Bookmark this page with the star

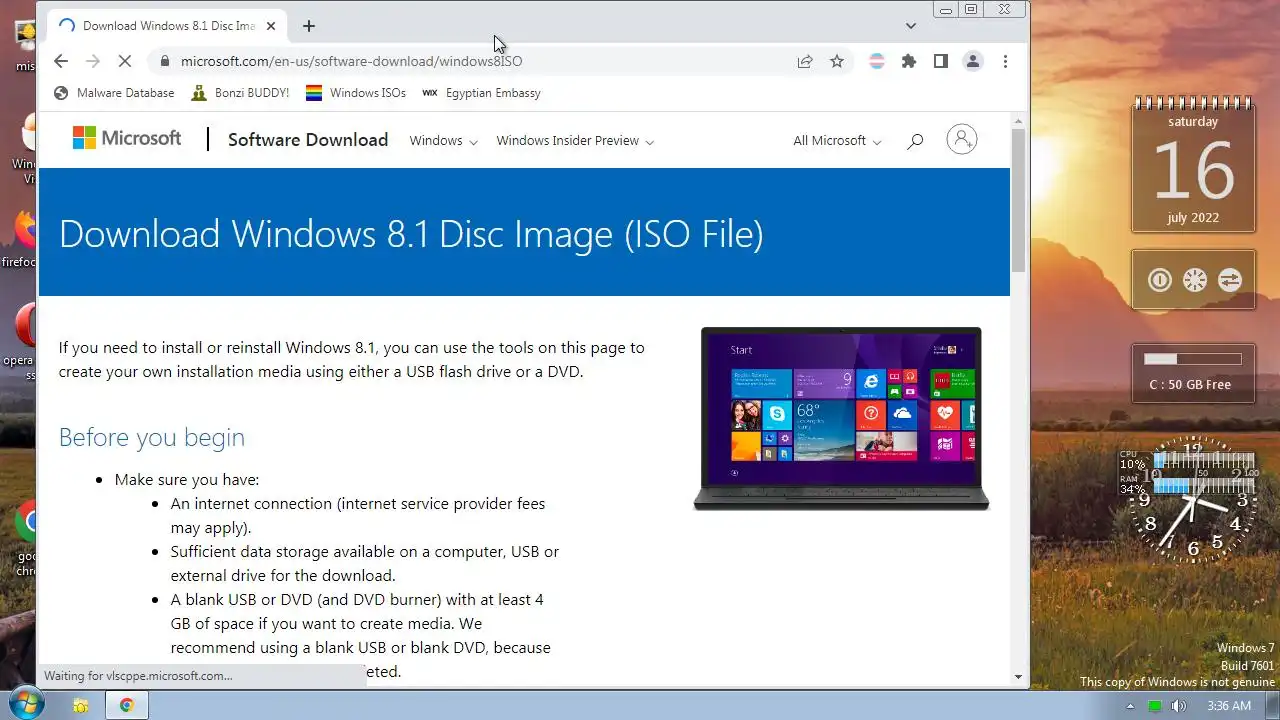pos(837,61)
